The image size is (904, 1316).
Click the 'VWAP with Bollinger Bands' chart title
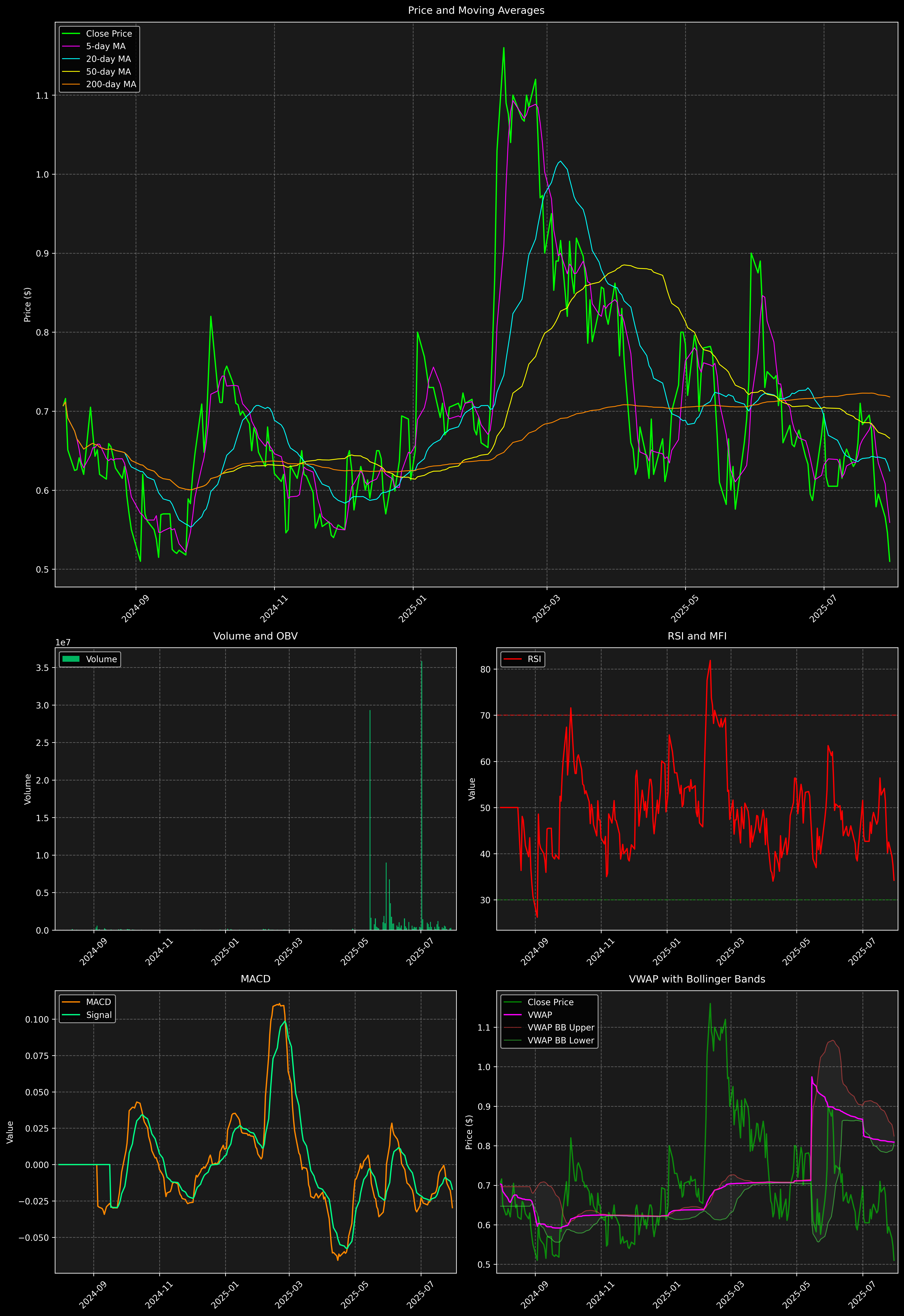[697, 979]
